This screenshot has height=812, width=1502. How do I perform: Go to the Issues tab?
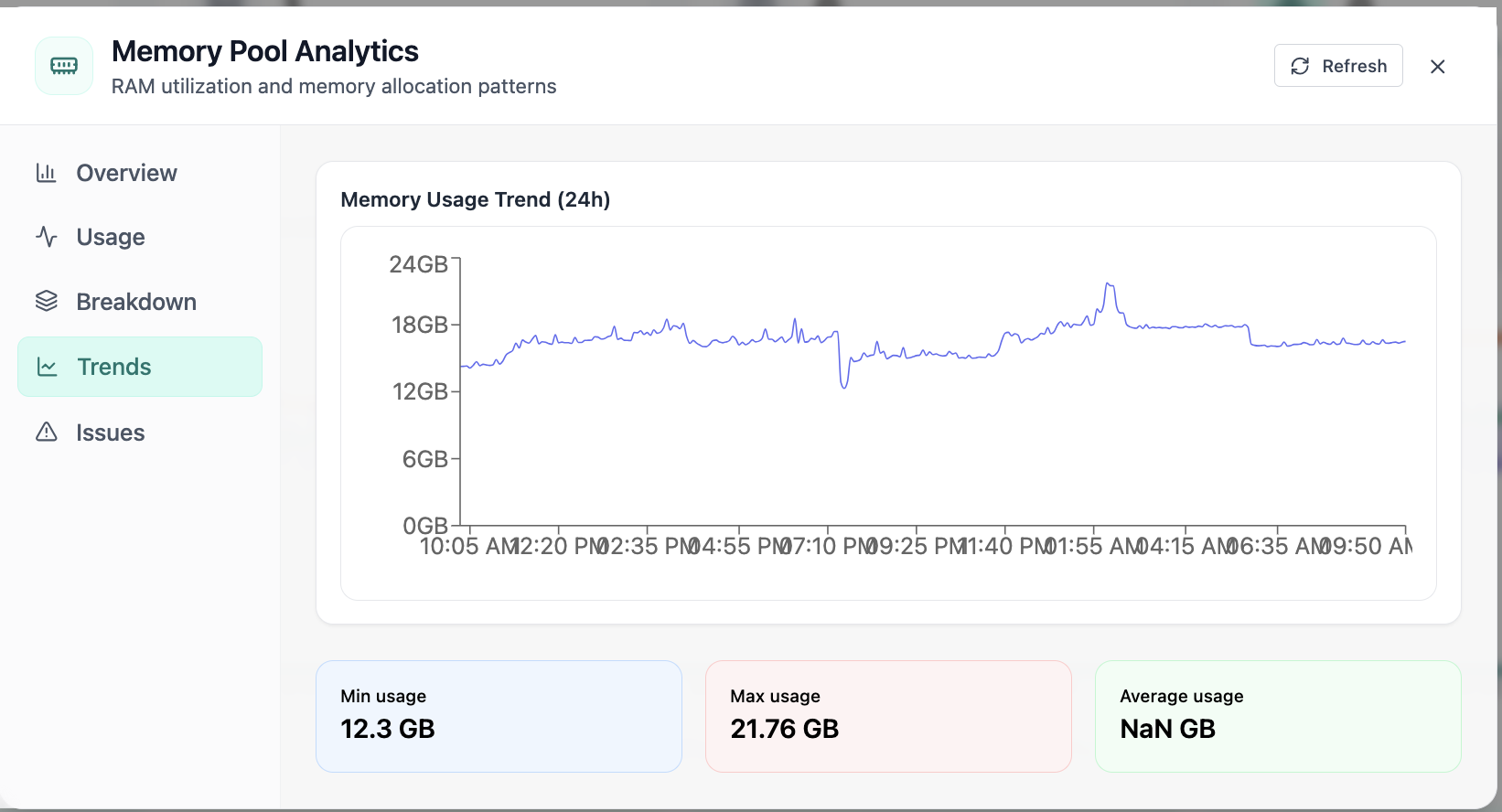[x=140, y=433]
